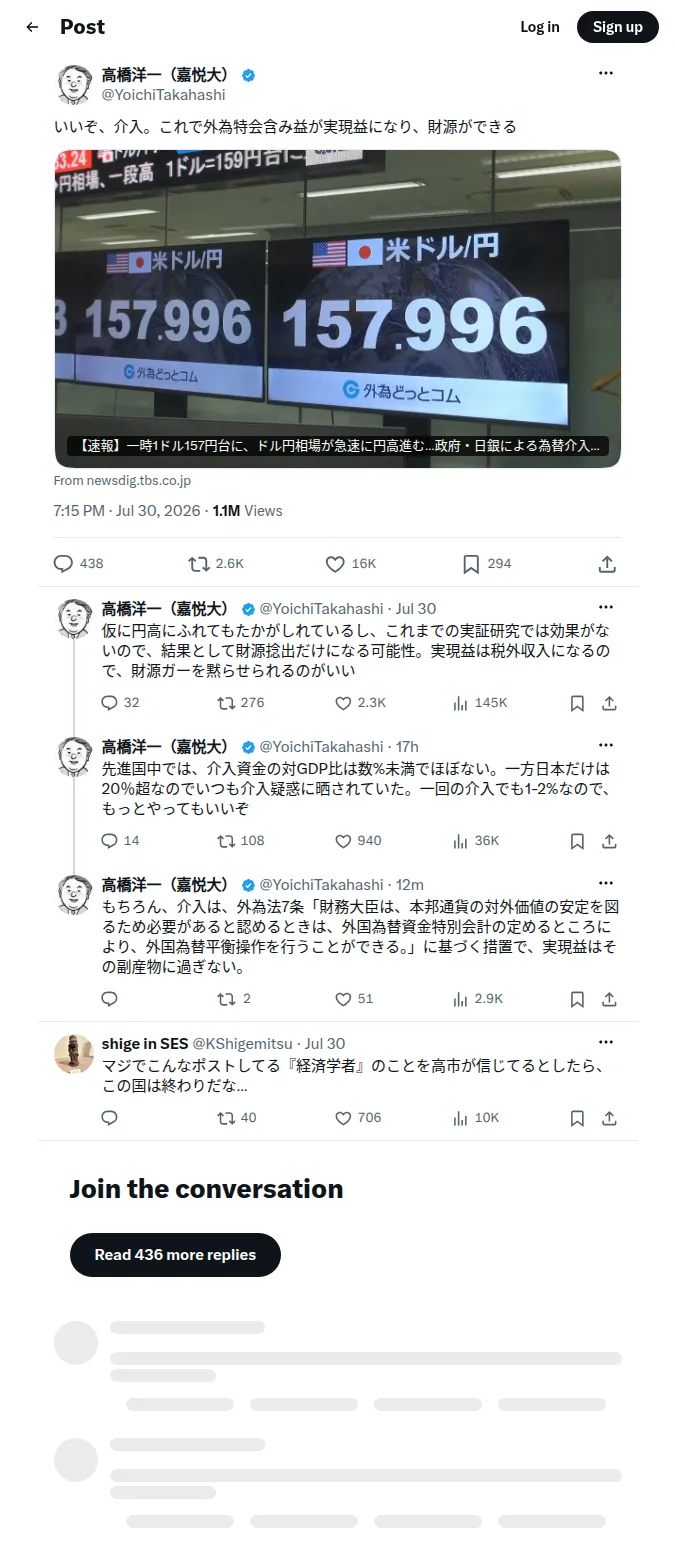Click the reply icon with 438 replies
Screen dimensions: 675x1543
[63, 564]
